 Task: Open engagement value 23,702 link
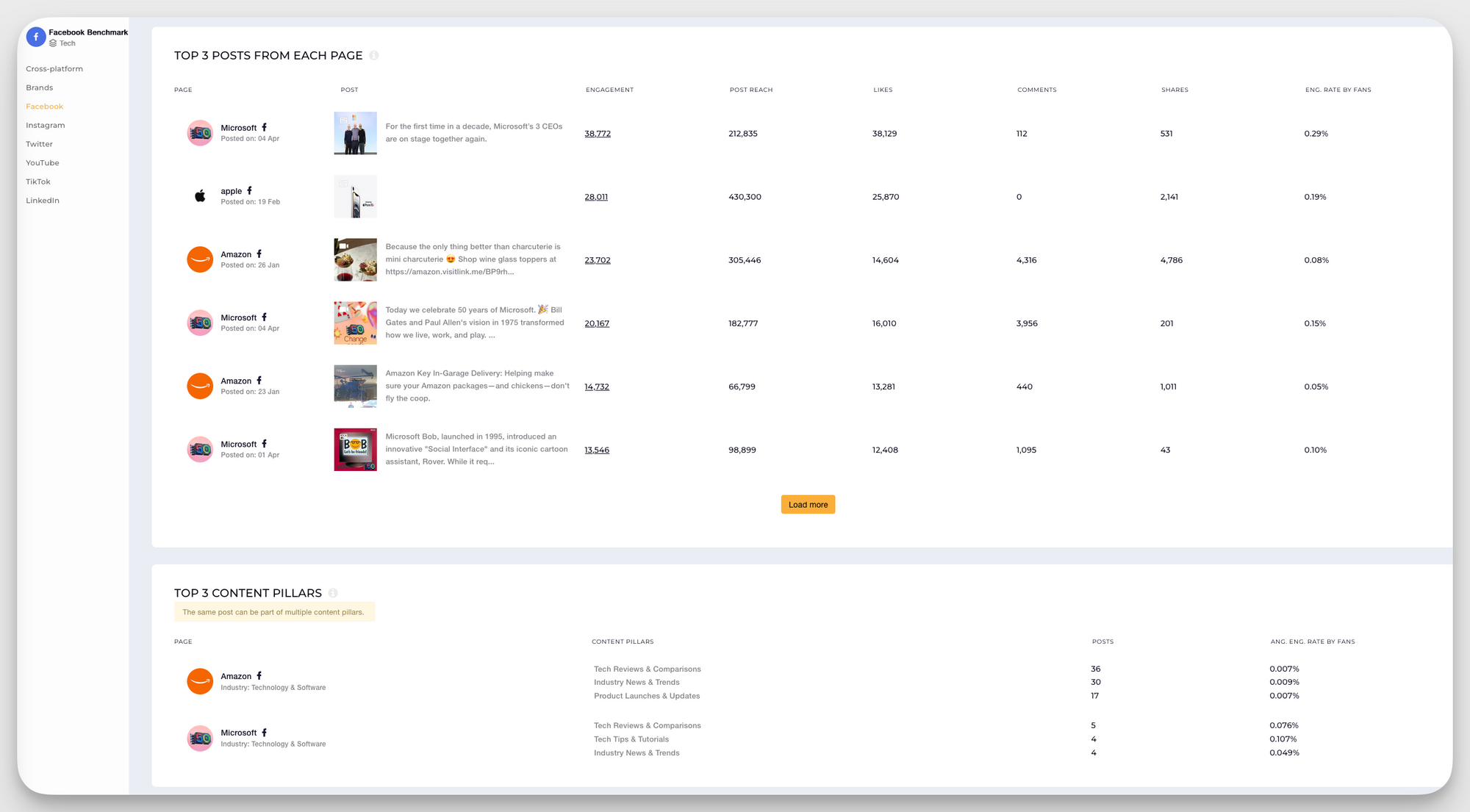[x=598, y=260]
